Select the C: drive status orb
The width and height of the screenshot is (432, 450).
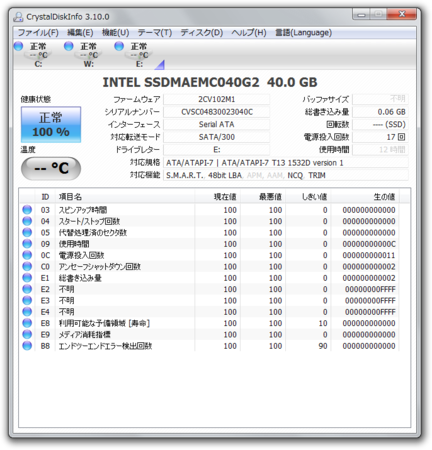point(19,46)
